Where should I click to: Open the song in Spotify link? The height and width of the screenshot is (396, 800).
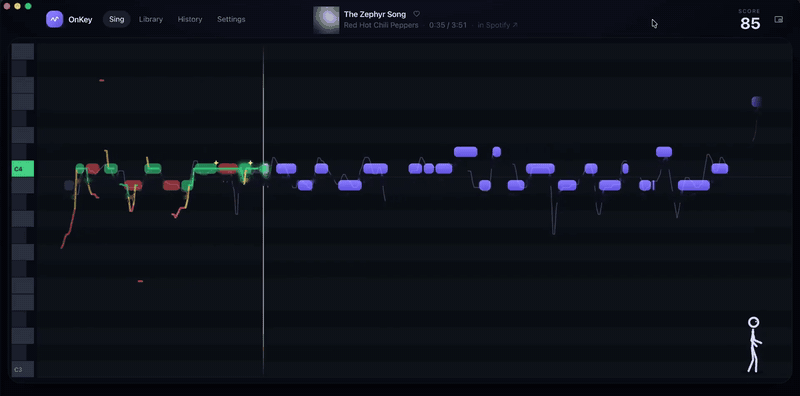click(x=497, y=25)
